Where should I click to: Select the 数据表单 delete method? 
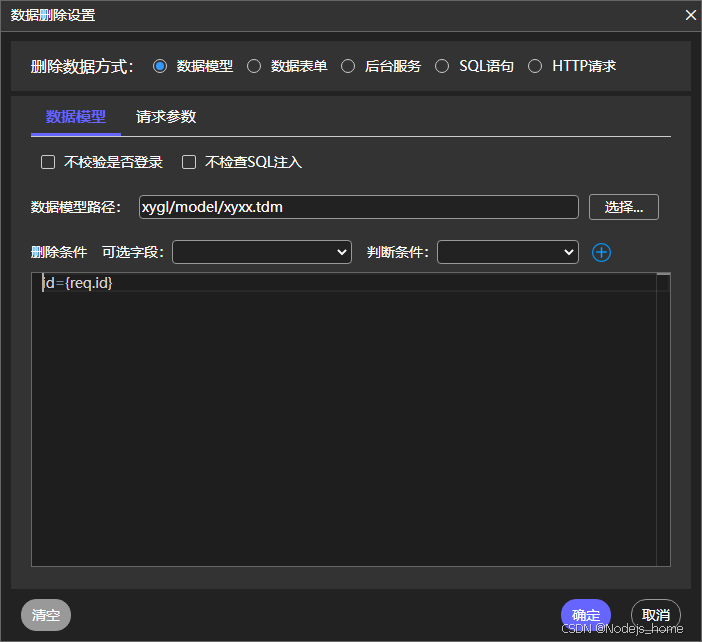point(254,66)
